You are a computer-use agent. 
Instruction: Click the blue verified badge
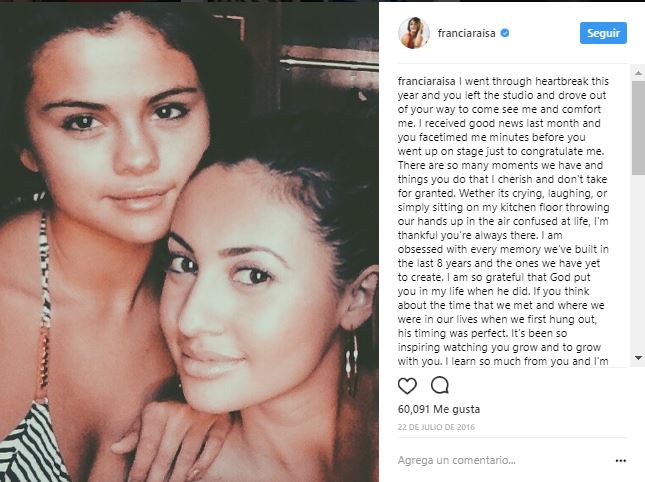point(505,33)
